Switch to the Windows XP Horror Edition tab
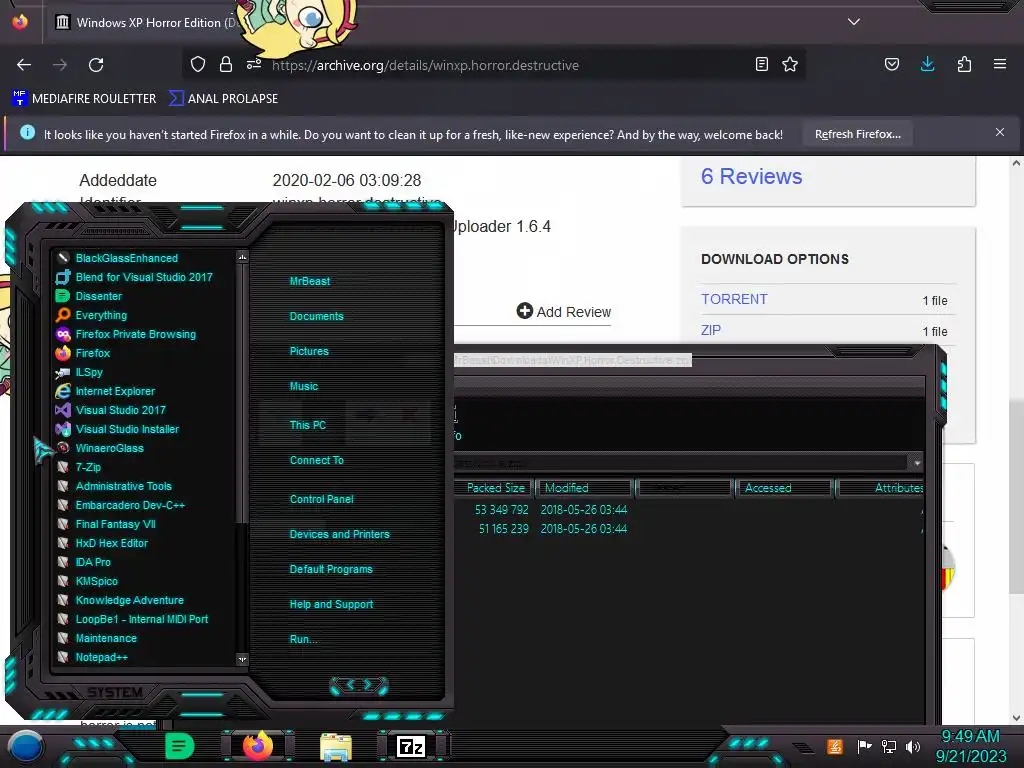This screenshot has height=768, width=1024. pyautogui.click(x=147, y=22)
